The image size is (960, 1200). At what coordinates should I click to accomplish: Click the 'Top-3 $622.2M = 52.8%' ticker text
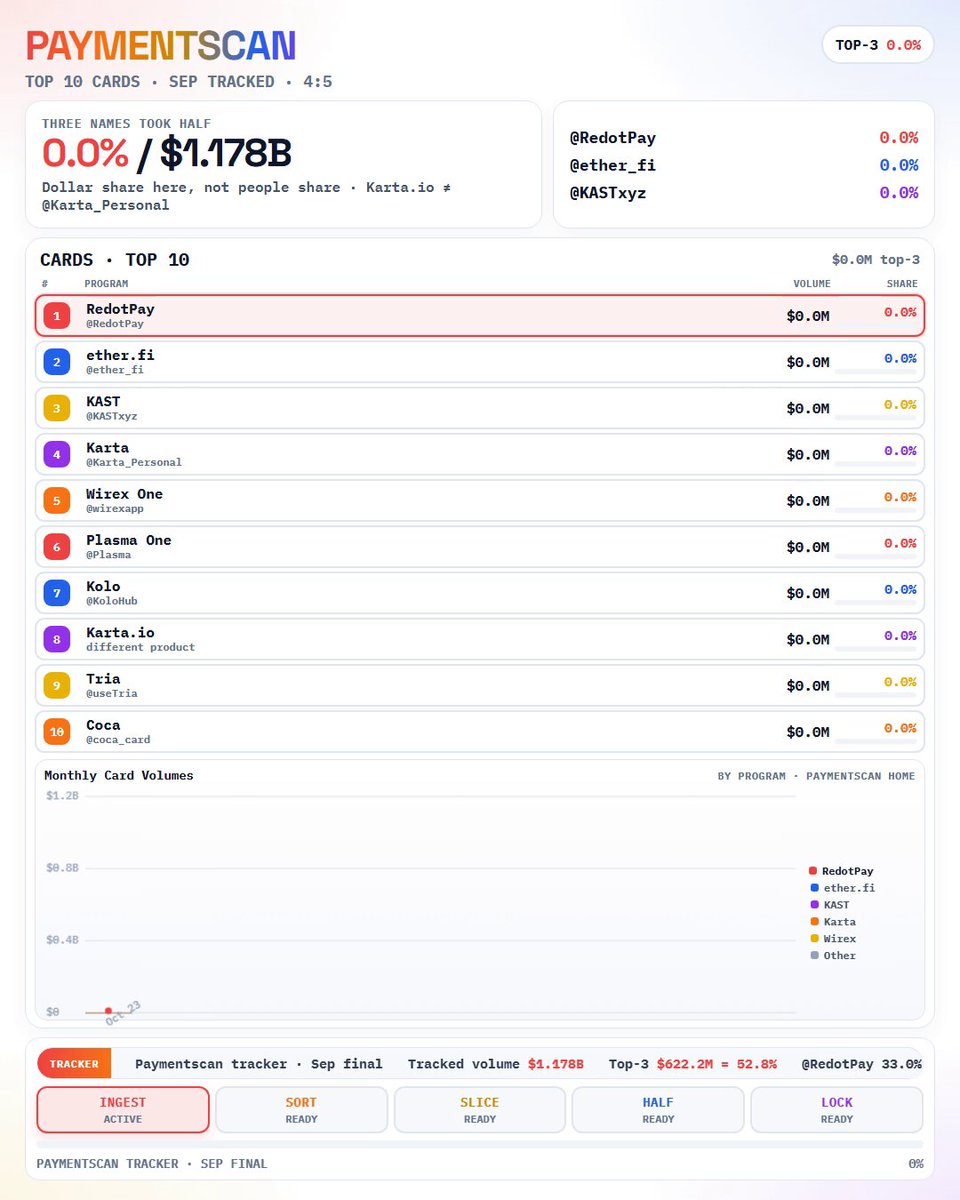tap(693, 1064)
